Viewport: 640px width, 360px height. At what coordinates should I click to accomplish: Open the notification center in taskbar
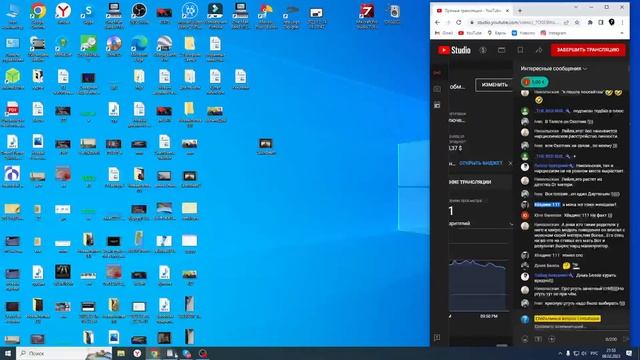(x=629, y=353)
